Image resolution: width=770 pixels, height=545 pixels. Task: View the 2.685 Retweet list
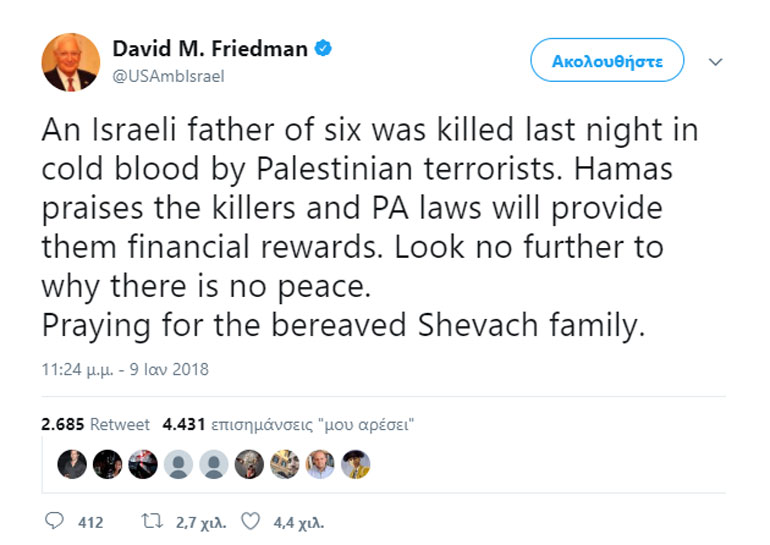pyautogui.click(x=95, y=424)
